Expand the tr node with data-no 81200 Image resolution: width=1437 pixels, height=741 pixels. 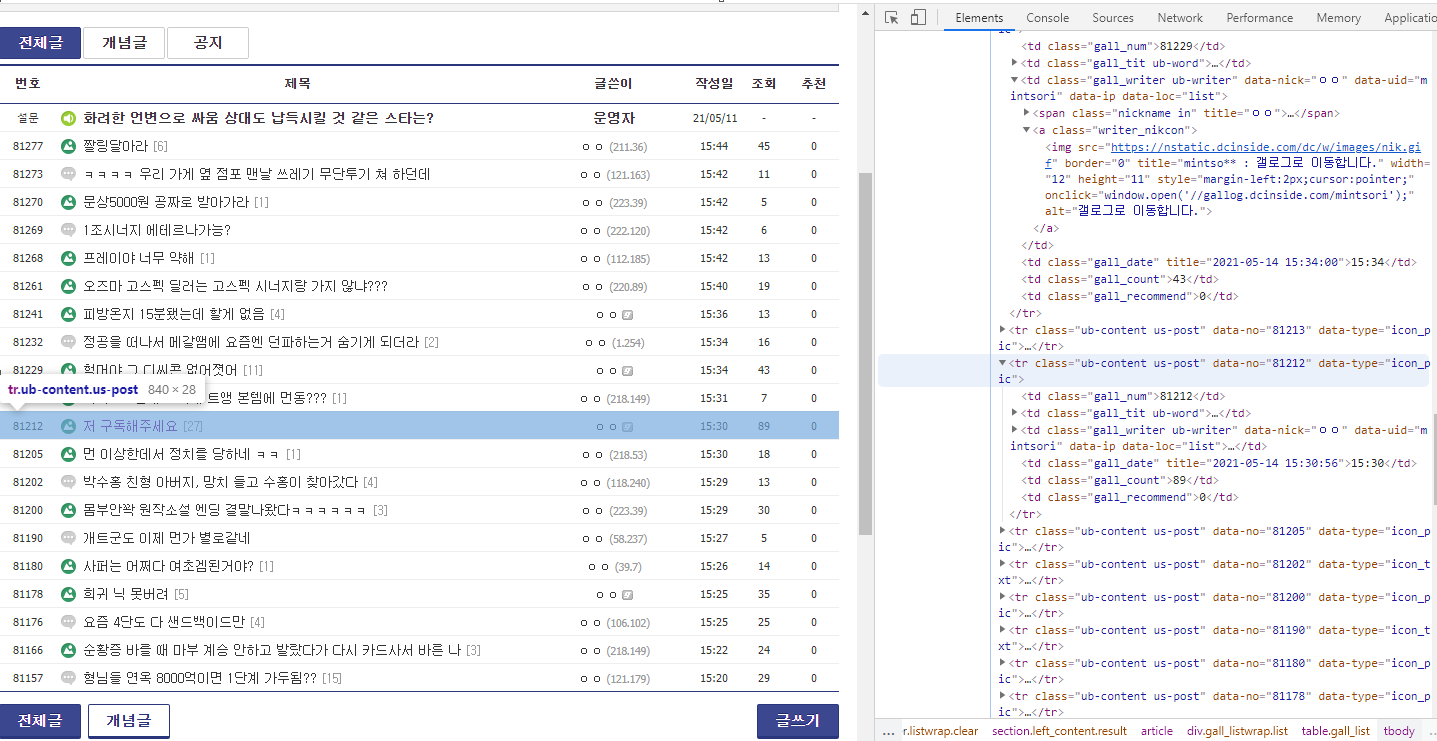pos(1003,597)
